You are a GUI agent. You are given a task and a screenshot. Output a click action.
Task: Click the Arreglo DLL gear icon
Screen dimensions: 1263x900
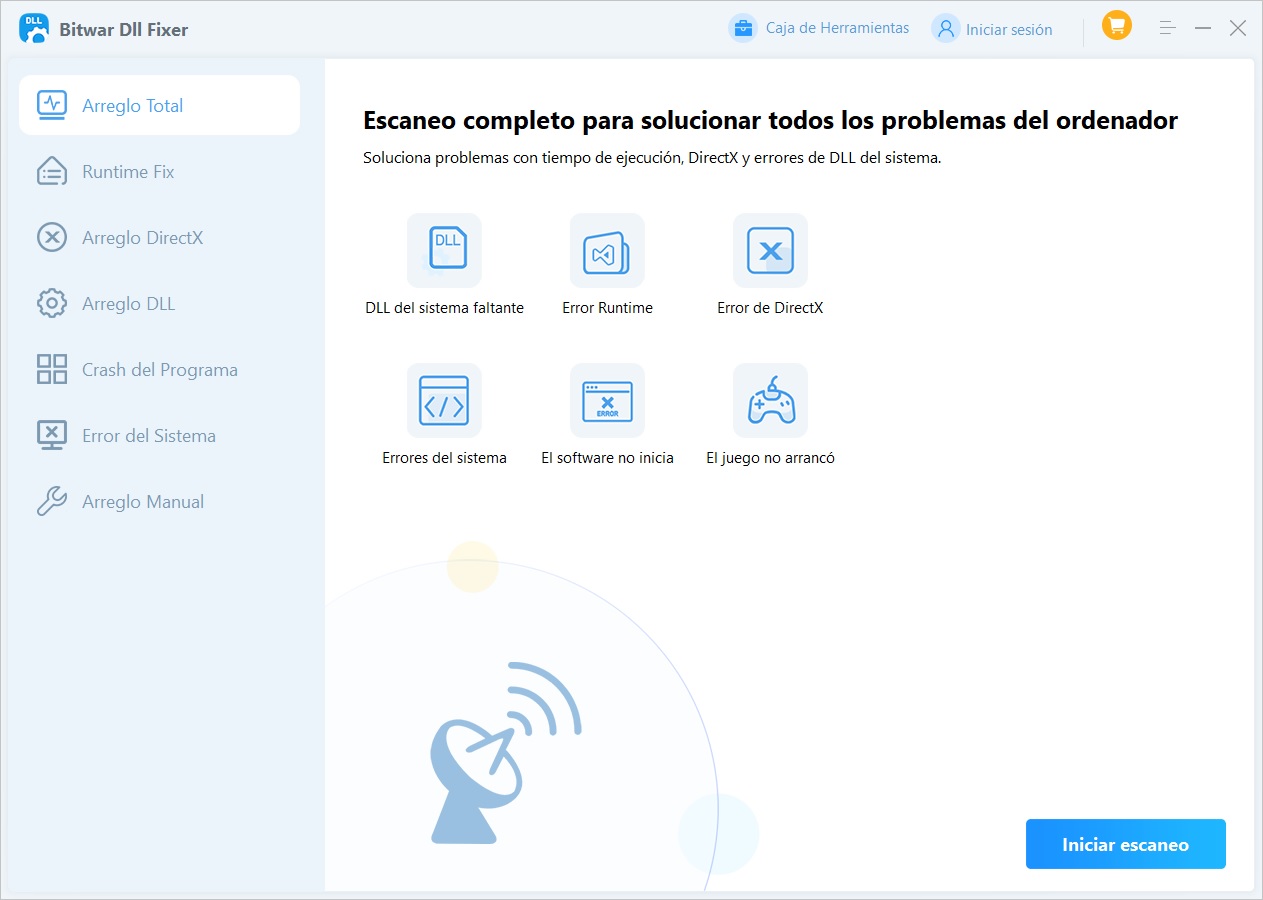52,303
